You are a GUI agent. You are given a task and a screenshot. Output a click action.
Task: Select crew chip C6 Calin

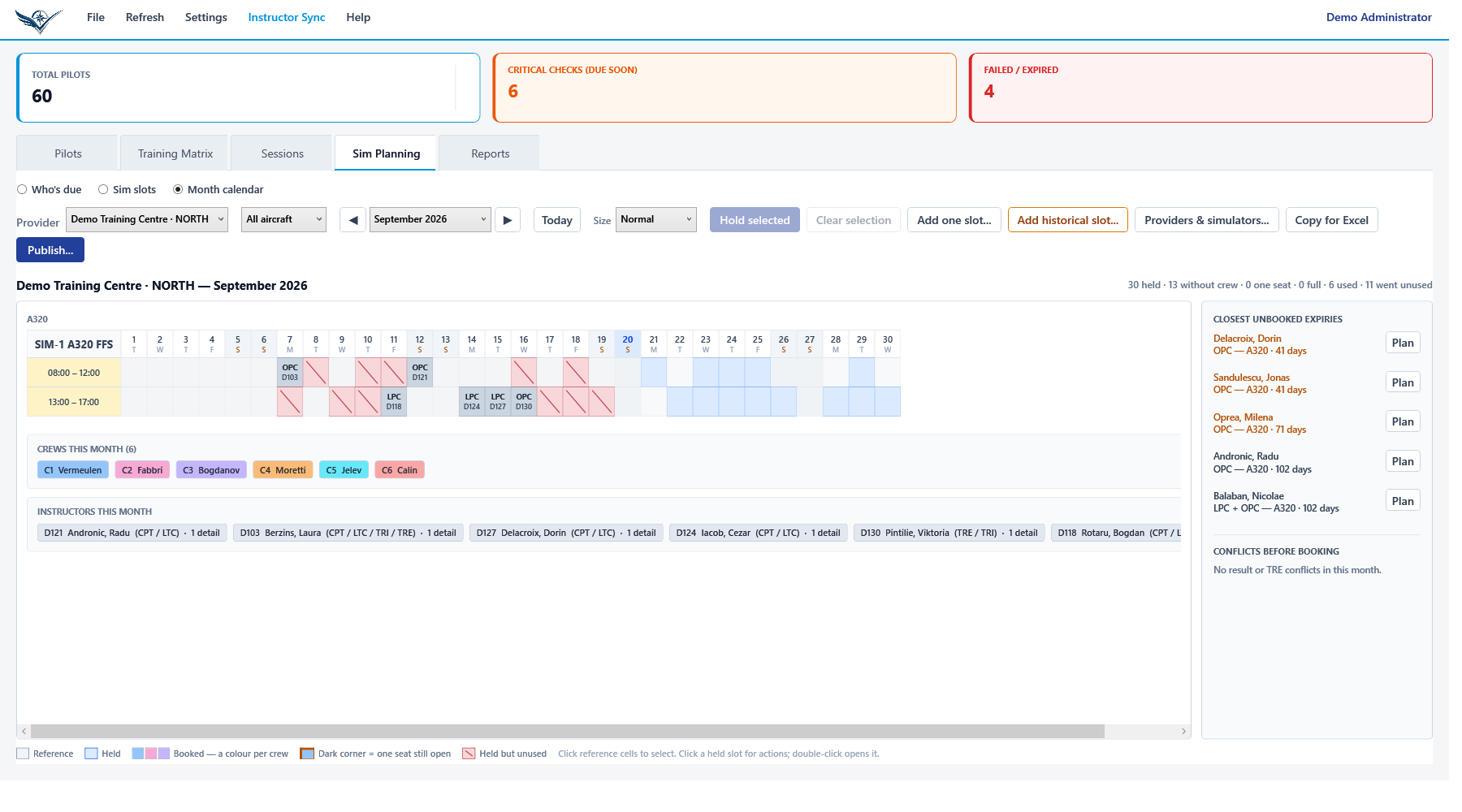[x=400, y=470]
